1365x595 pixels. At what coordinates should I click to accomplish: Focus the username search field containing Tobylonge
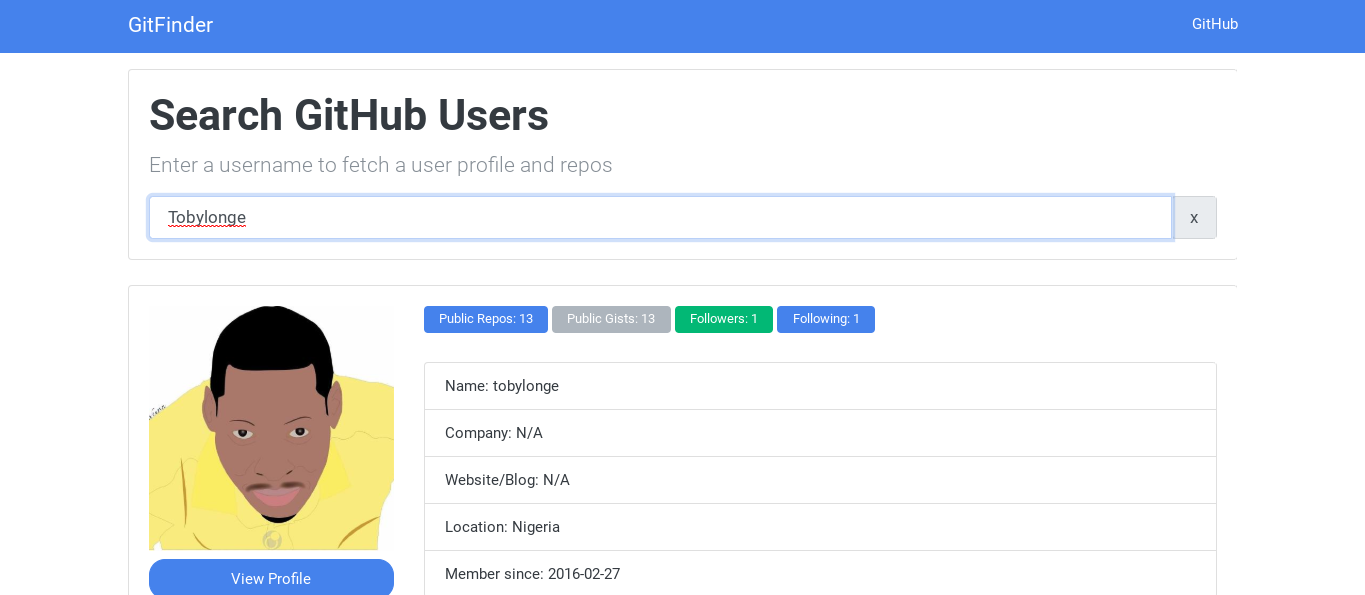coord(660,217)
